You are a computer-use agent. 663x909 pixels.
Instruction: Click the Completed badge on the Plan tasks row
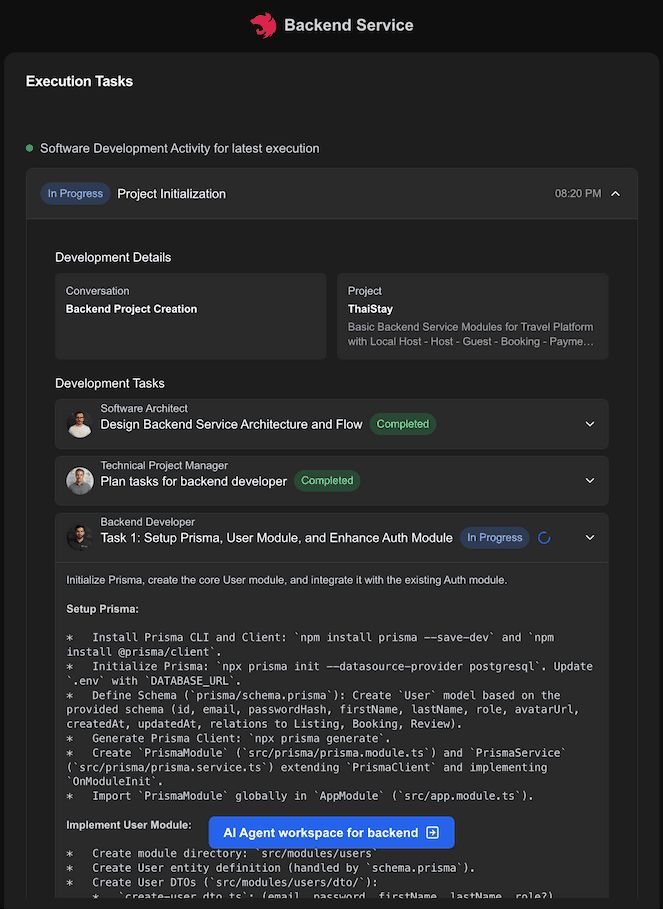point(327,481)
